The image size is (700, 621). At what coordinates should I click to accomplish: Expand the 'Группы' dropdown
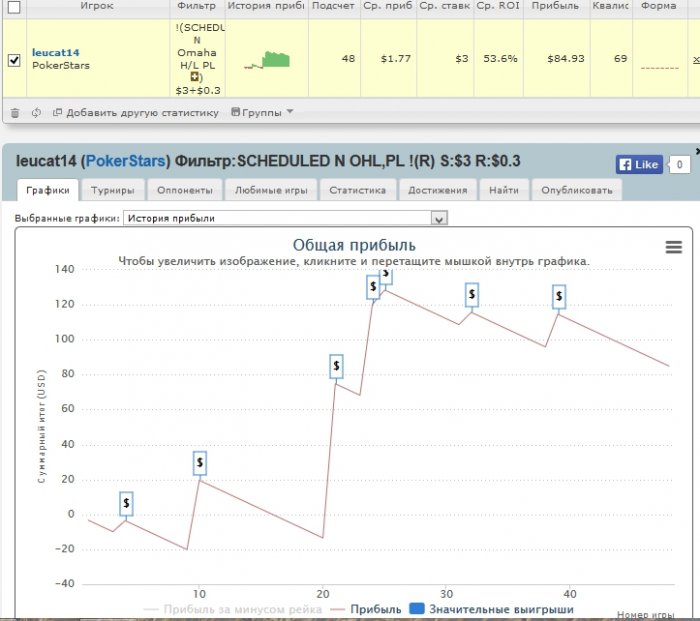click(x=262, y=112)
